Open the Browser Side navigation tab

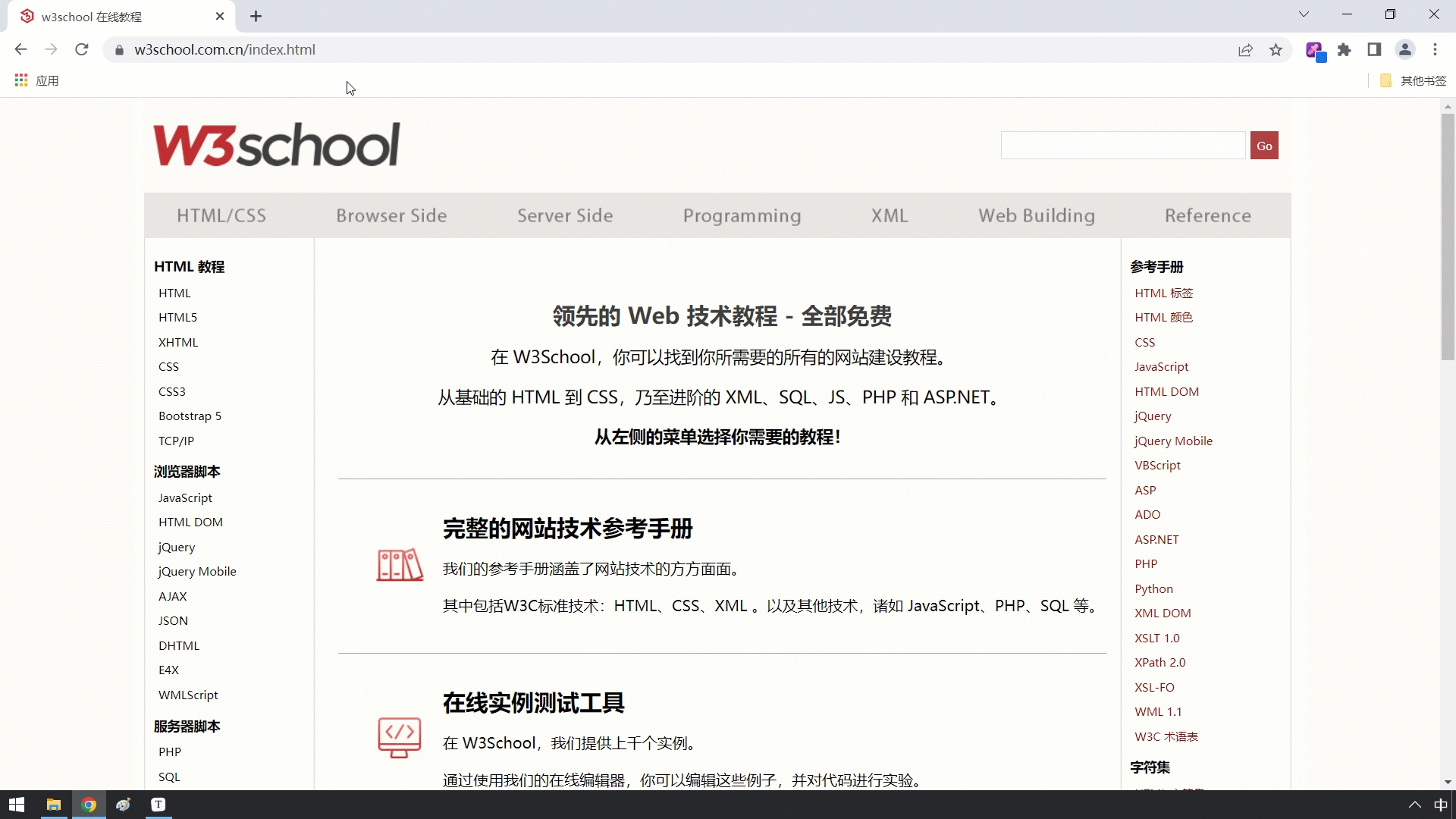391,215
